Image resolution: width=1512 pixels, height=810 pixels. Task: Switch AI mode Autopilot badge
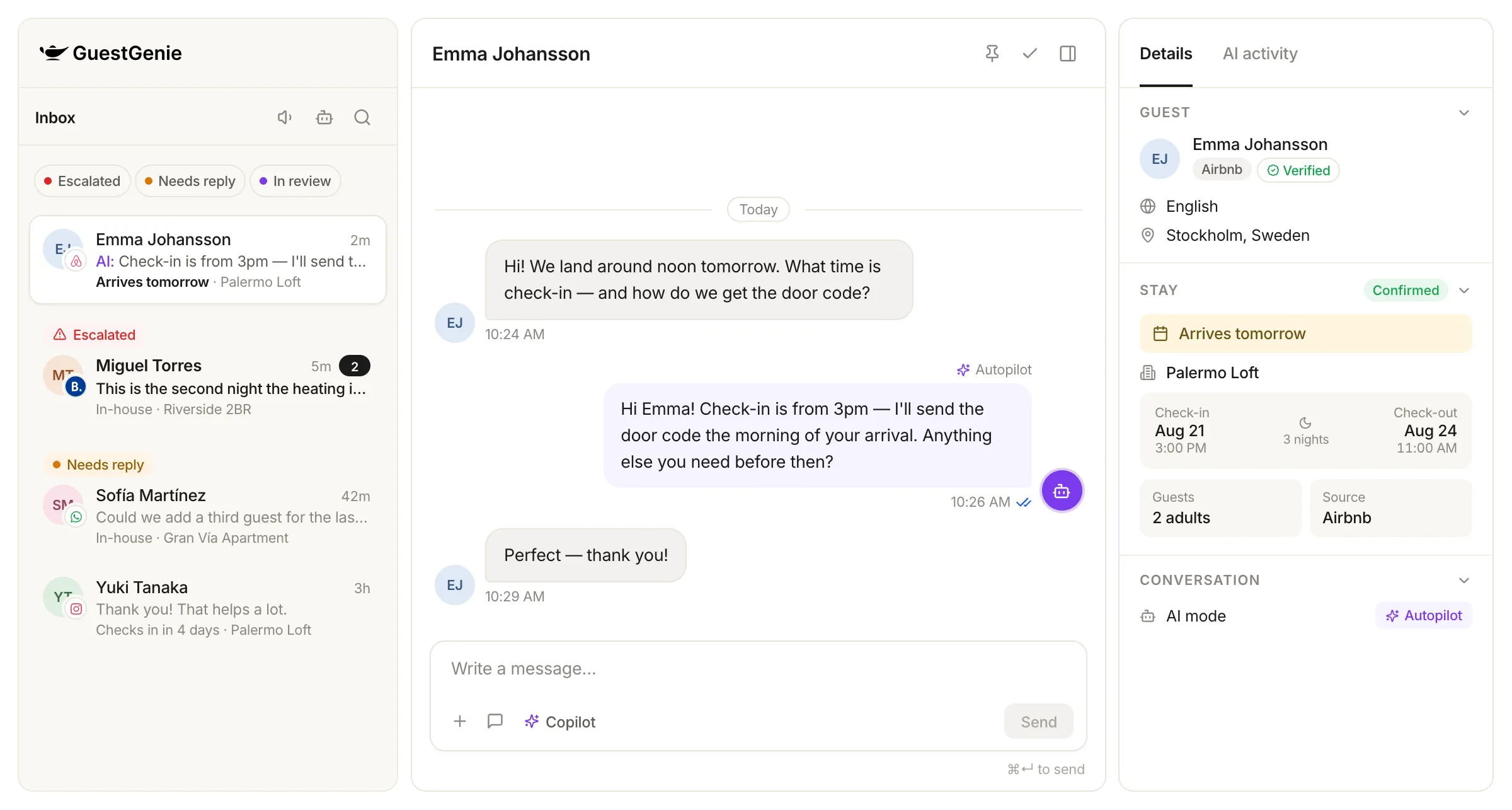[x=1424, y=615]
